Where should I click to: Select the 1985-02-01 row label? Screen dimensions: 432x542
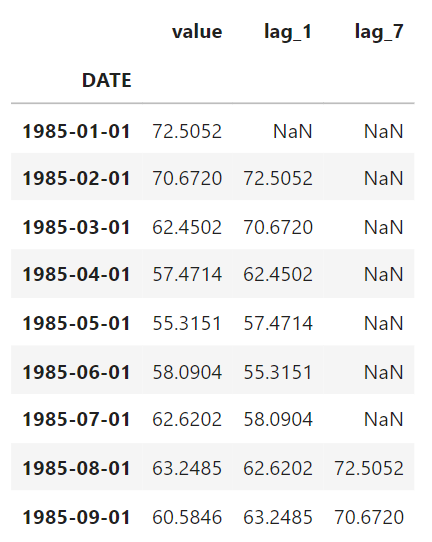point(76,178)
